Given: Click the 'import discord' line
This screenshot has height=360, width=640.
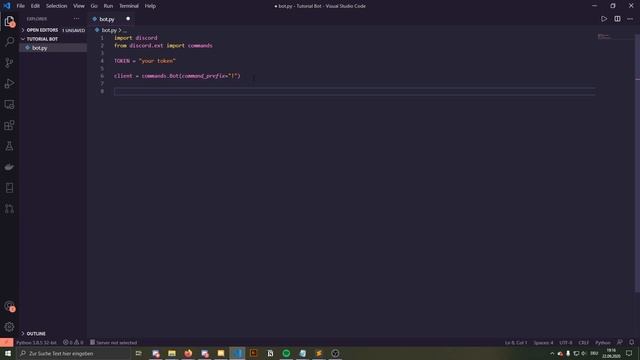Looking at the screenshot, I should (x=136, y=38).
